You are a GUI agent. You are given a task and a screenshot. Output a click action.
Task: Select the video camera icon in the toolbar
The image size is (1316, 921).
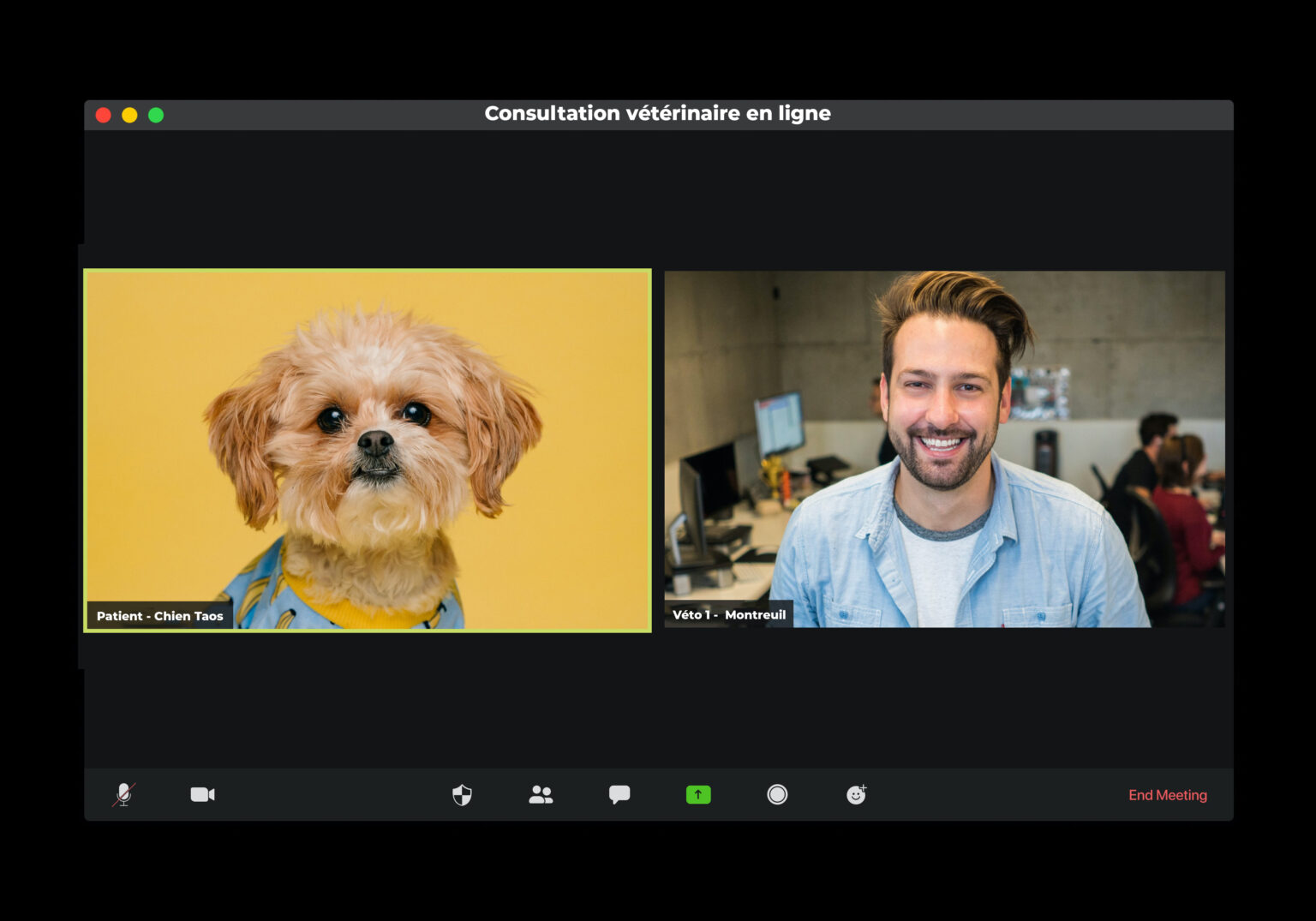coord(202,794)
